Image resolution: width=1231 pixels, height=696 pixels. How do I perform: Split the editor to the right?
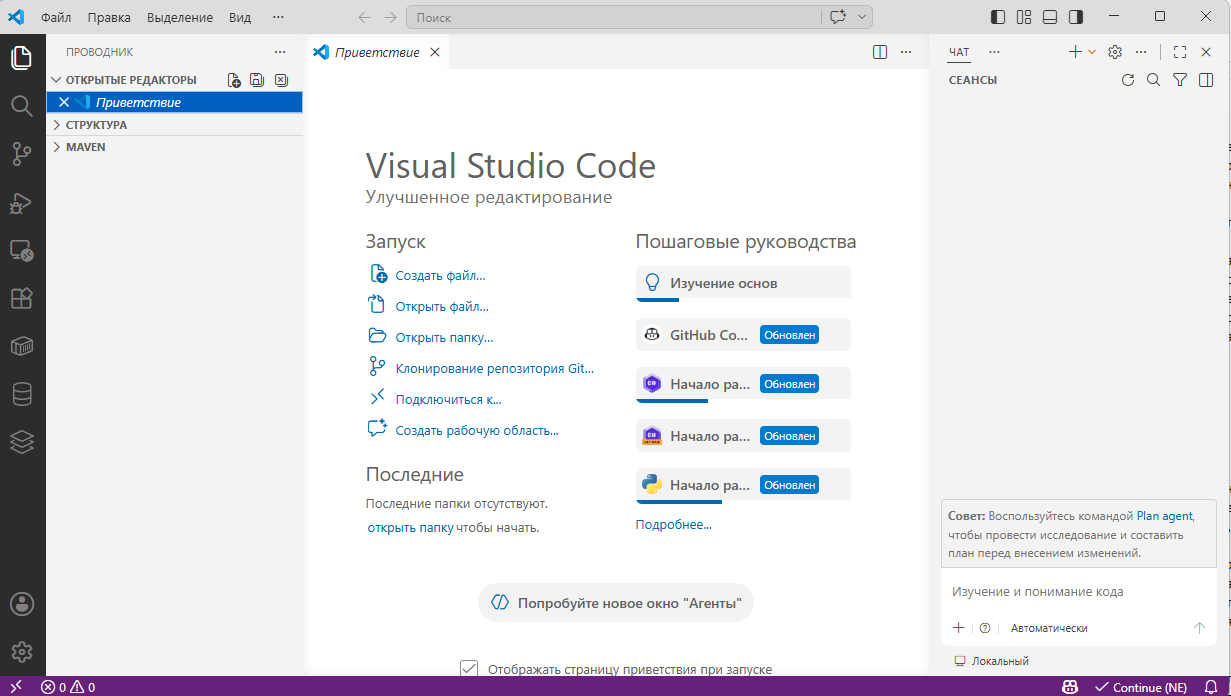click(x=880, y=52)
